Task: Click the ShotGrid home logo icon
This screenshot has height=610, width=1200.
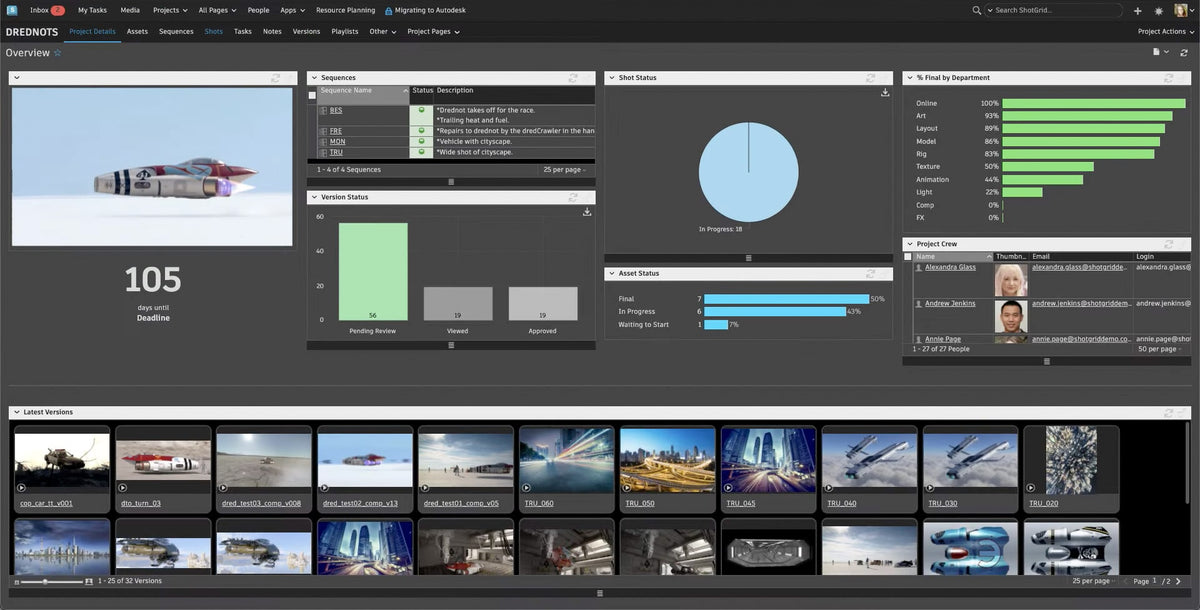Action: point(11,10)
